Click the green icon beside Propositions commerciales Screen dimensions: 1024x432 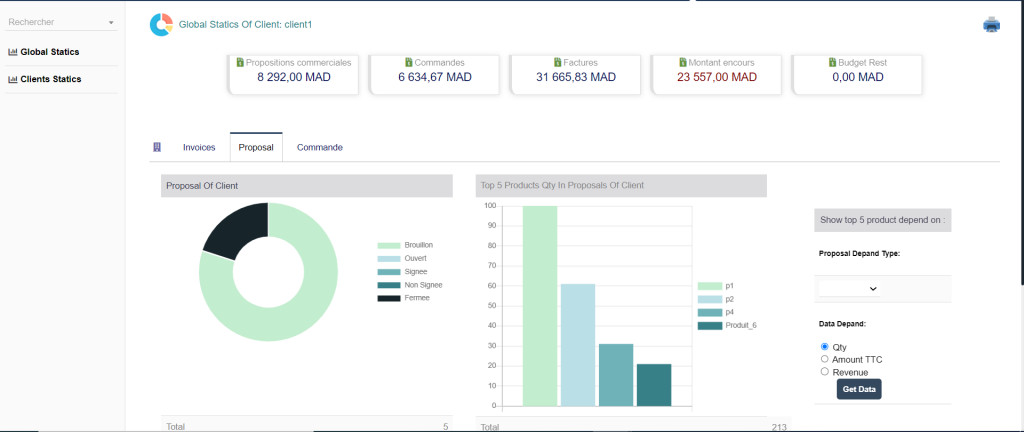tap(240, 62)
